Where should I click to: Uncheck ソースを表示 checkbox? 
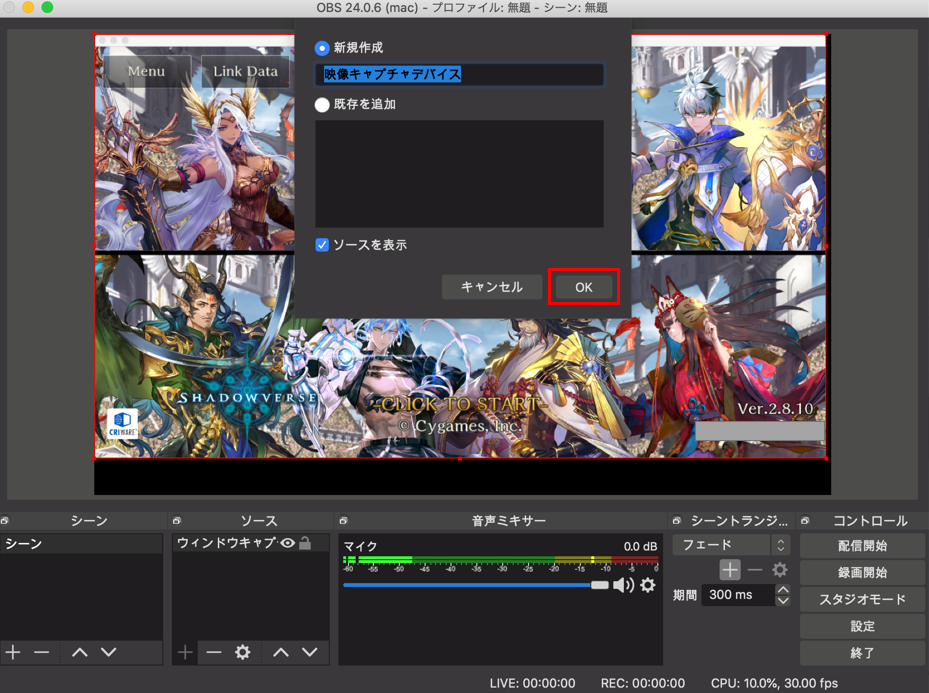click(x=322, y=245)
